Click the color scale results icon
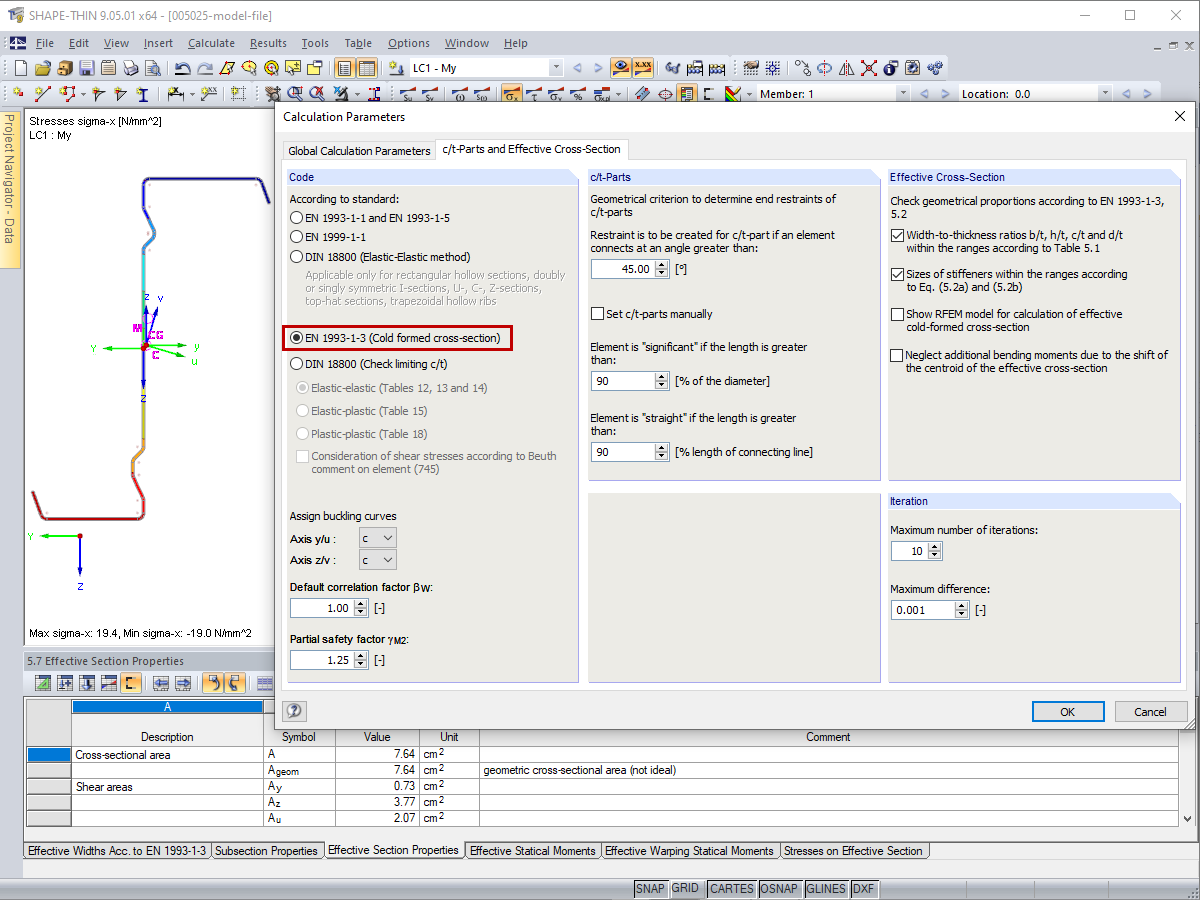Image resolution: width=1200 pixels, height=900 pixels. pyautogui.click(x=732, y=94)
